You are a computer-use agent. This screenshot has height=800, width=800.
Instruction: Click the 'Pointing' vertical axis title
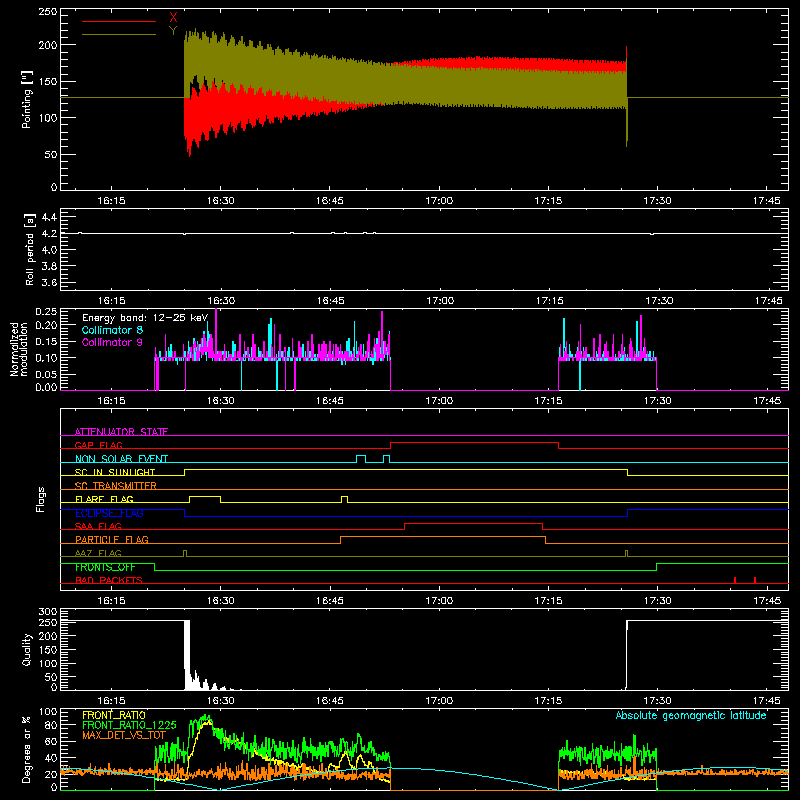(27, 99)
